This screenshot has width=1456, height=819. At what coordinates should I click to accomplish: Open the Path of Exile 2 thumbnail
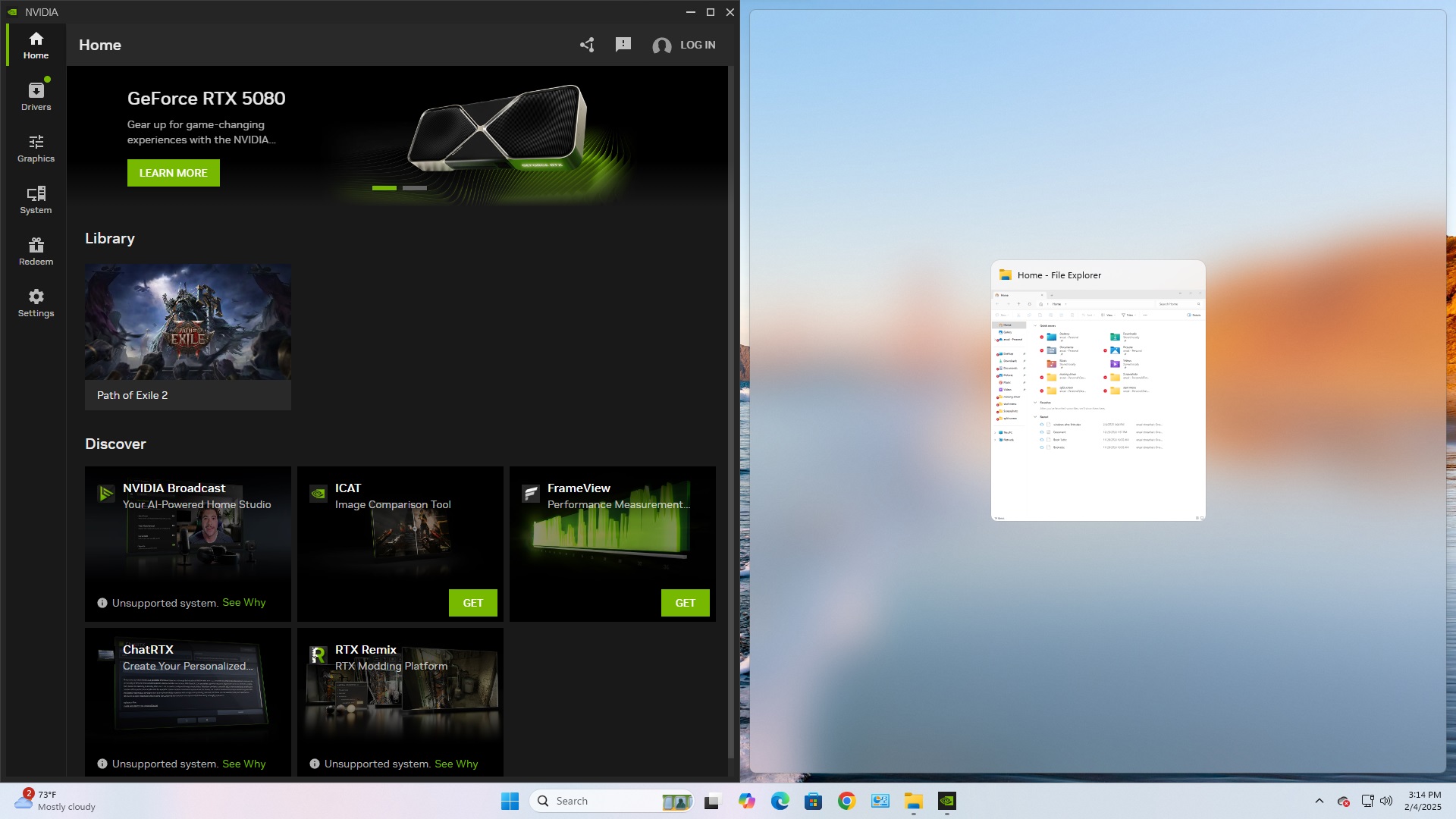[x=188, y=322]
